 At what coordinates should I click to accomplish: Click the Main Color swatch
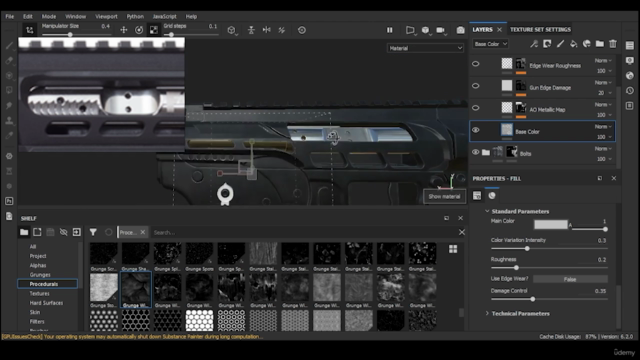551,224
